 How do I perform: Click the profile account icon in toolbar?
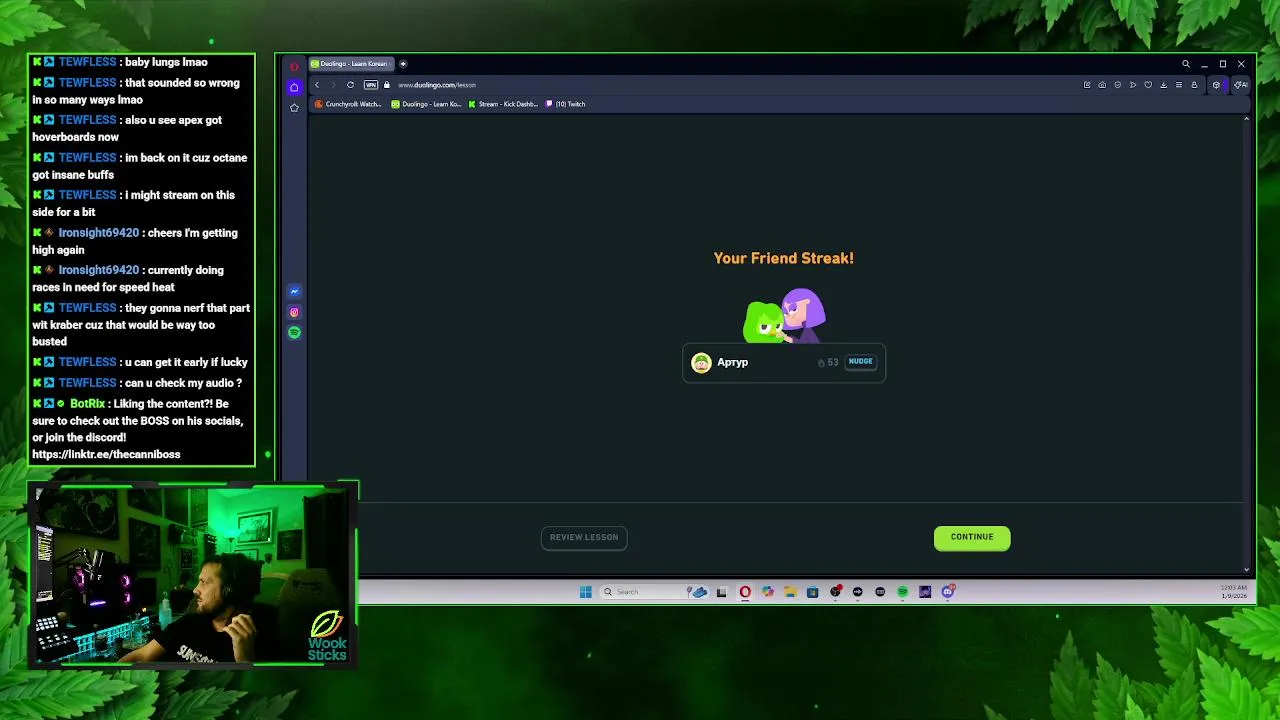point(1194,85)
